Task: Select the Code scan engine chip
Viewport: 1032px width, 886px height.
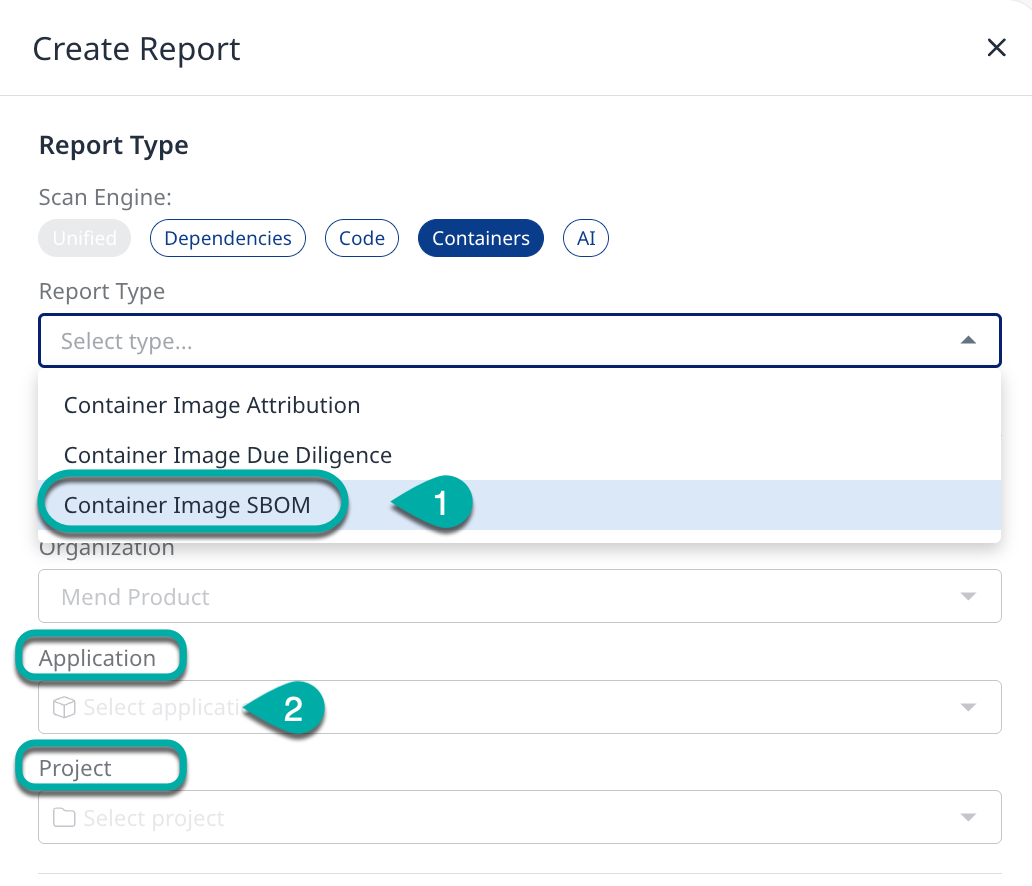Action: tap(362, 238)
